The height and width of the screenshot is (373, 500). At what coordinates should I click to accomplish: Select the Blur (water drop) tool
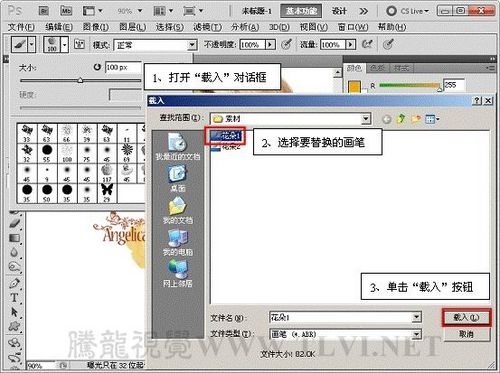pos(14,252)
